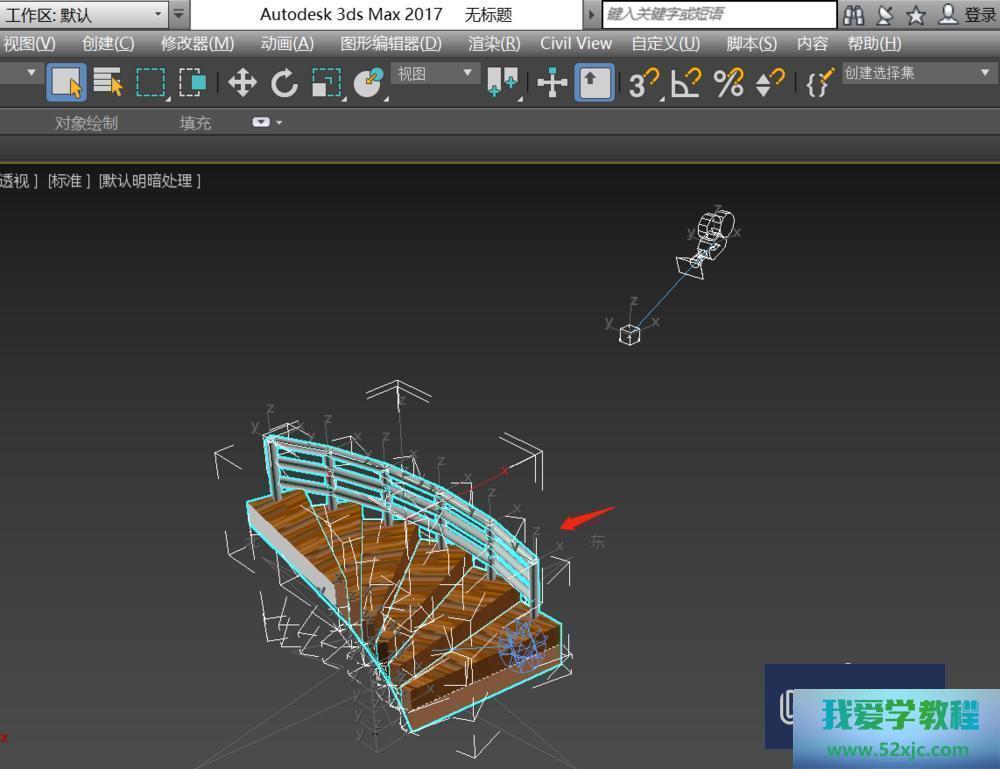Select the Scale tool
Viewport: 1000px width, 769px height.
326,83
